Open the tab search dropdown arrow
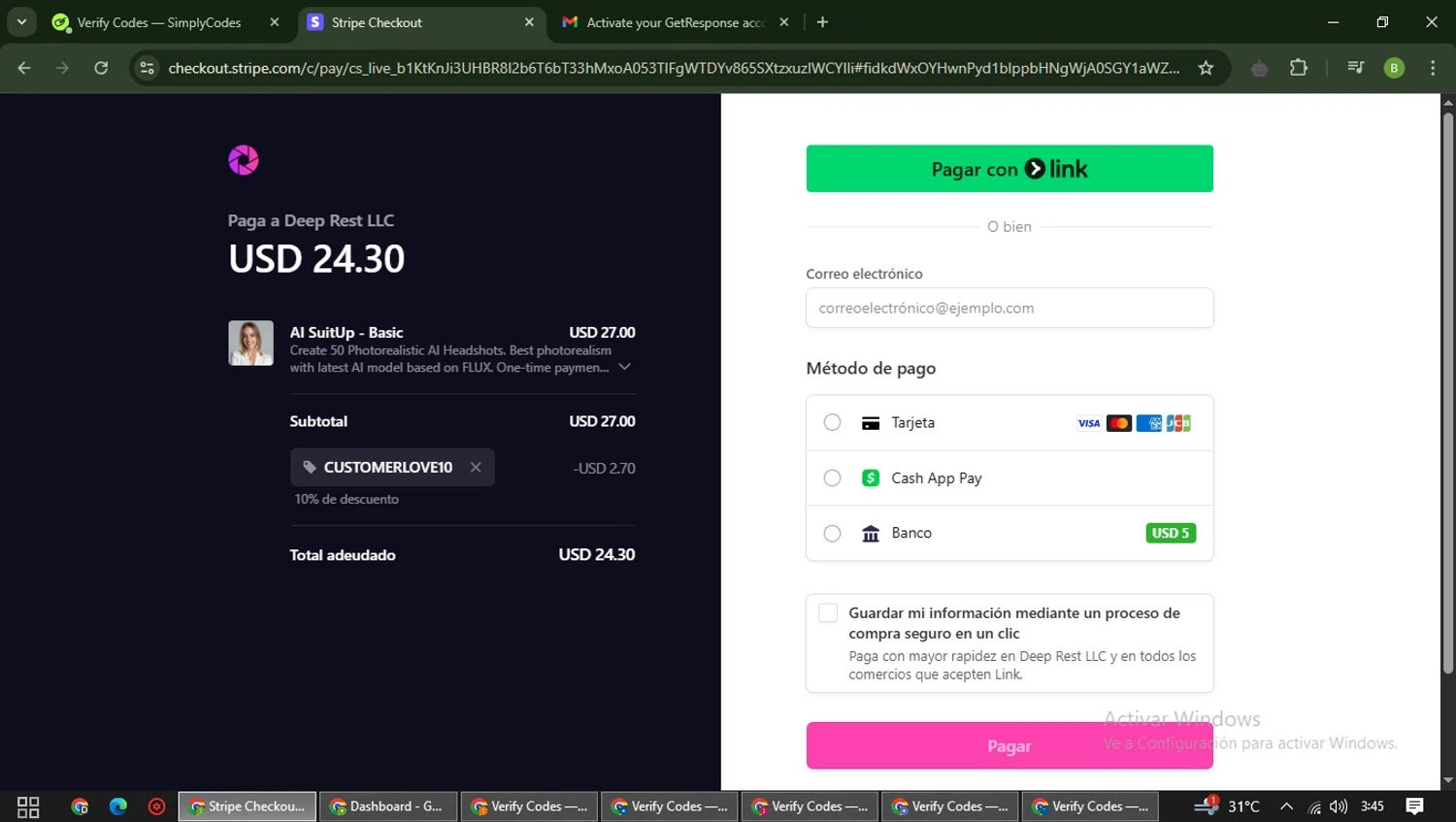The height and width of the screenshot is (822, 1456). click(x=21, y=21)
